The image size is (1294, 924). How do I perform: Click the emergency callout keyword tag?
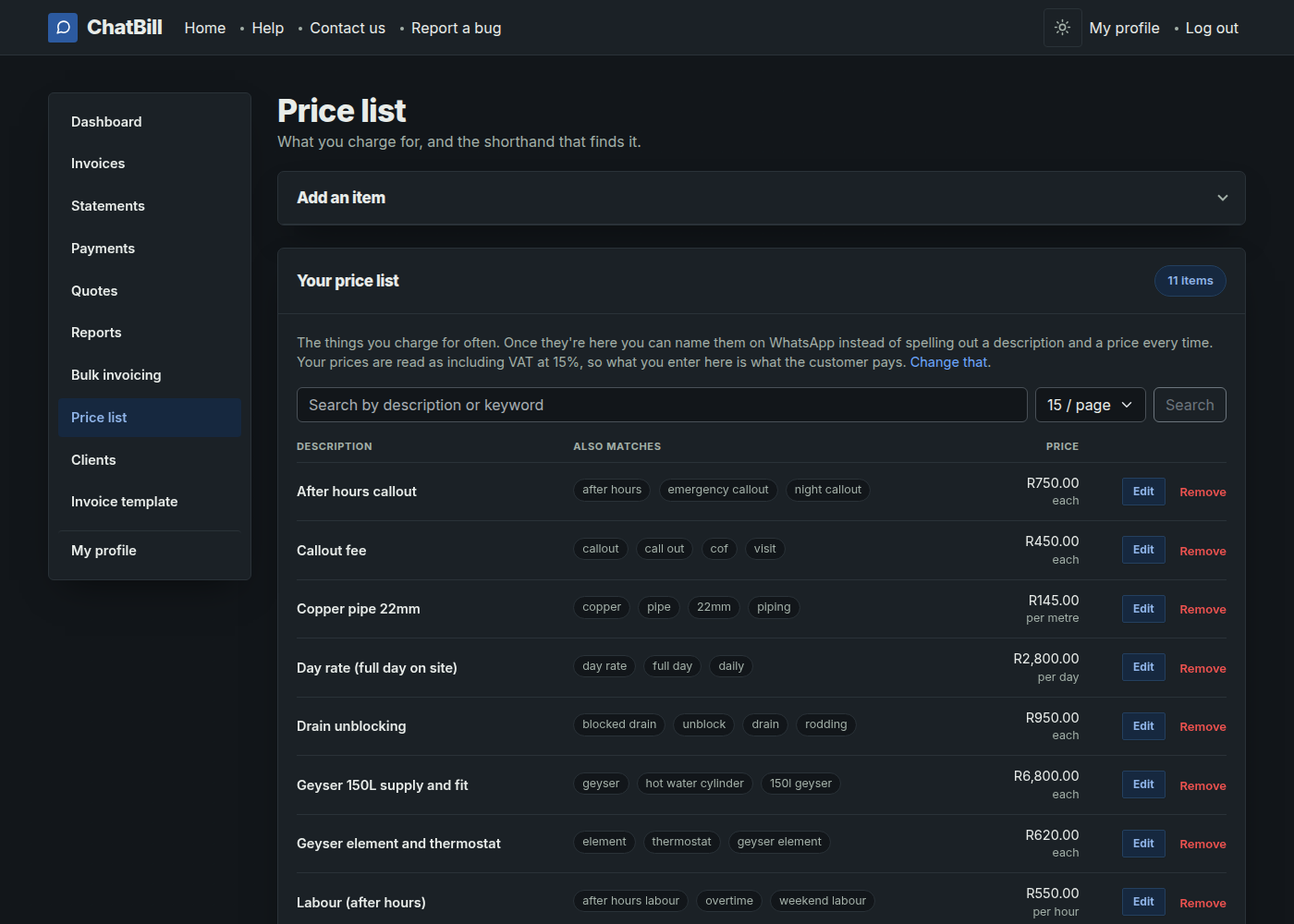tap(718, 490)
